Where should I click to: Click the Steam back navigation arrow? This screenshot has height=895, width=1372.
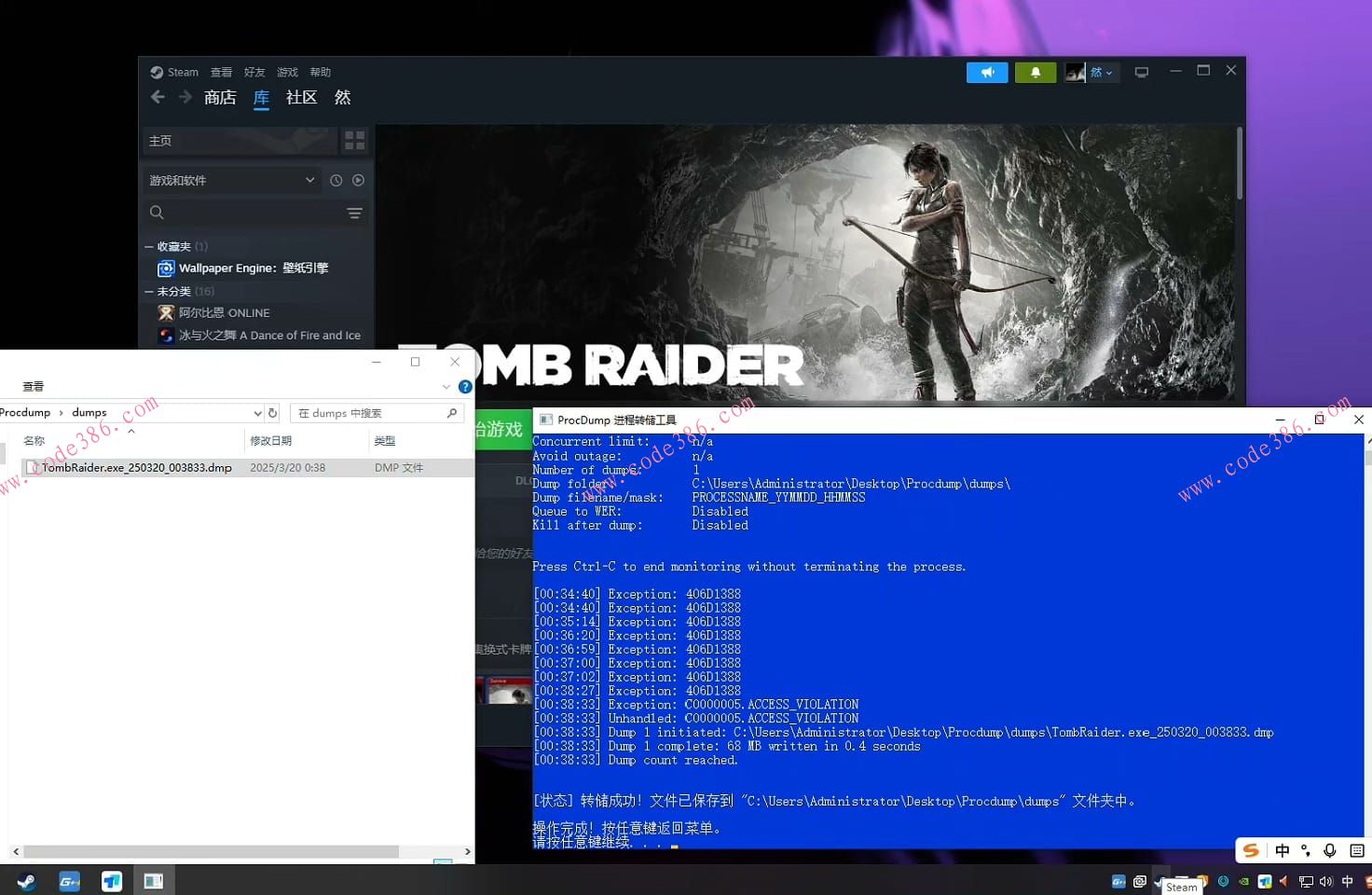click(x=158, y=97)
